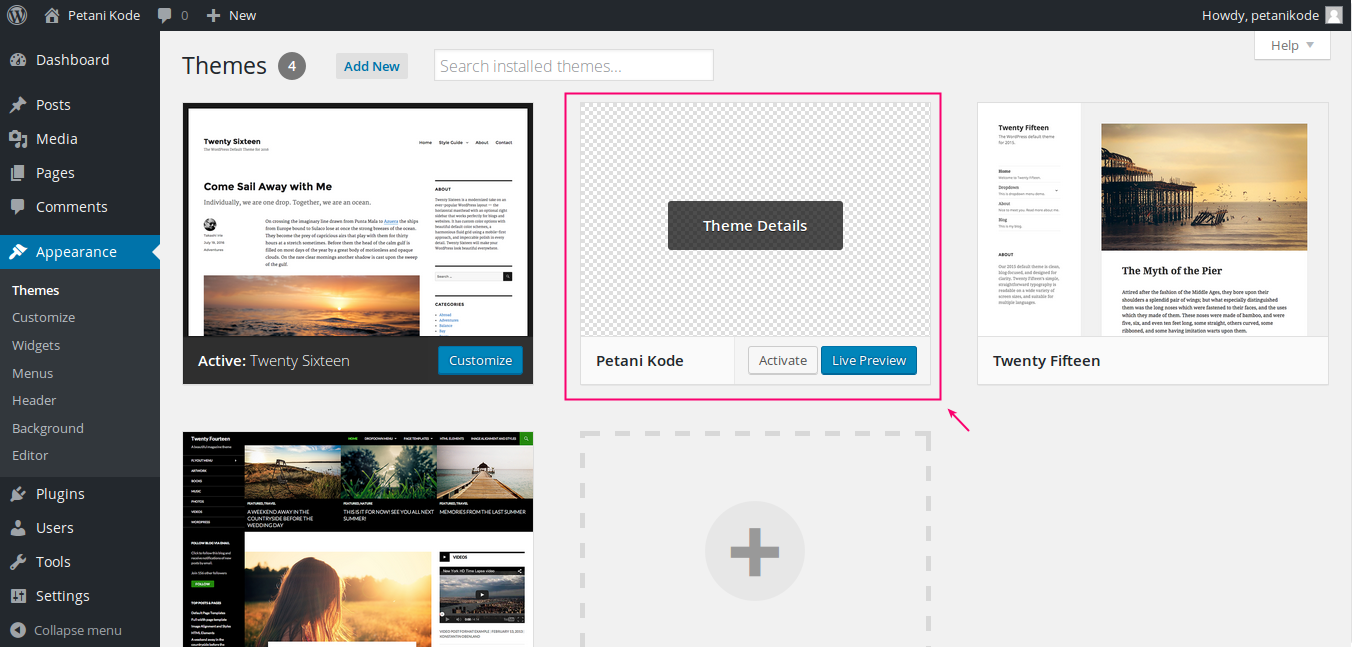
Task: Open the Twenty Fourteen theme screenshot
Action: coord(358,539)
